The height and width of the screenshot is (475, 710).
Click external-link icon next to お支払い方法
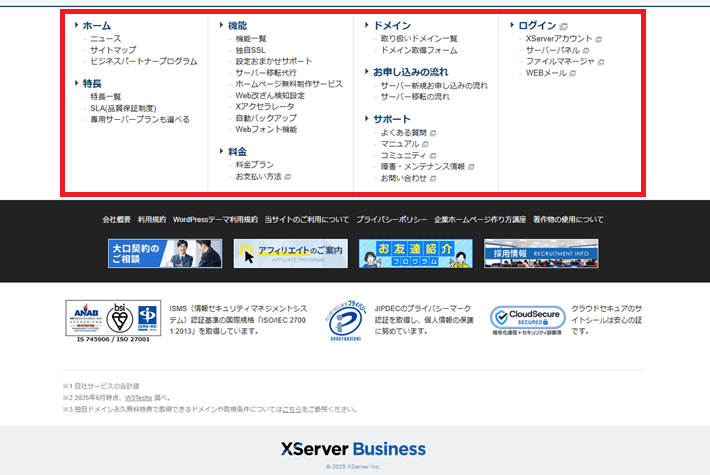(288, 177)
